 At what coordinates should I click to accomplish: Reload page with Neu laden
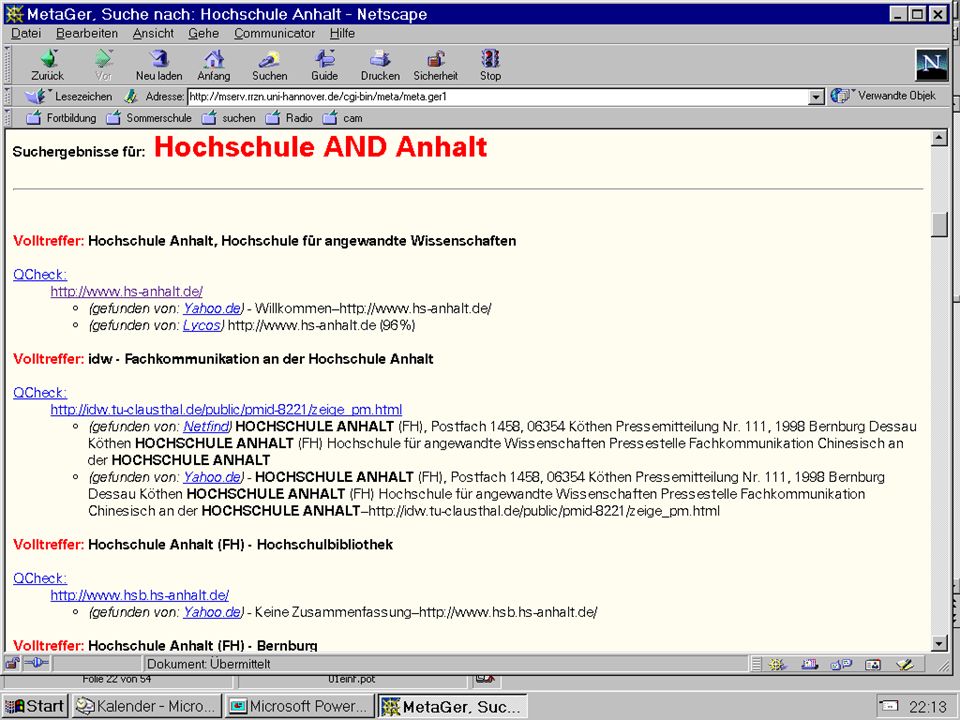point(159,65)
